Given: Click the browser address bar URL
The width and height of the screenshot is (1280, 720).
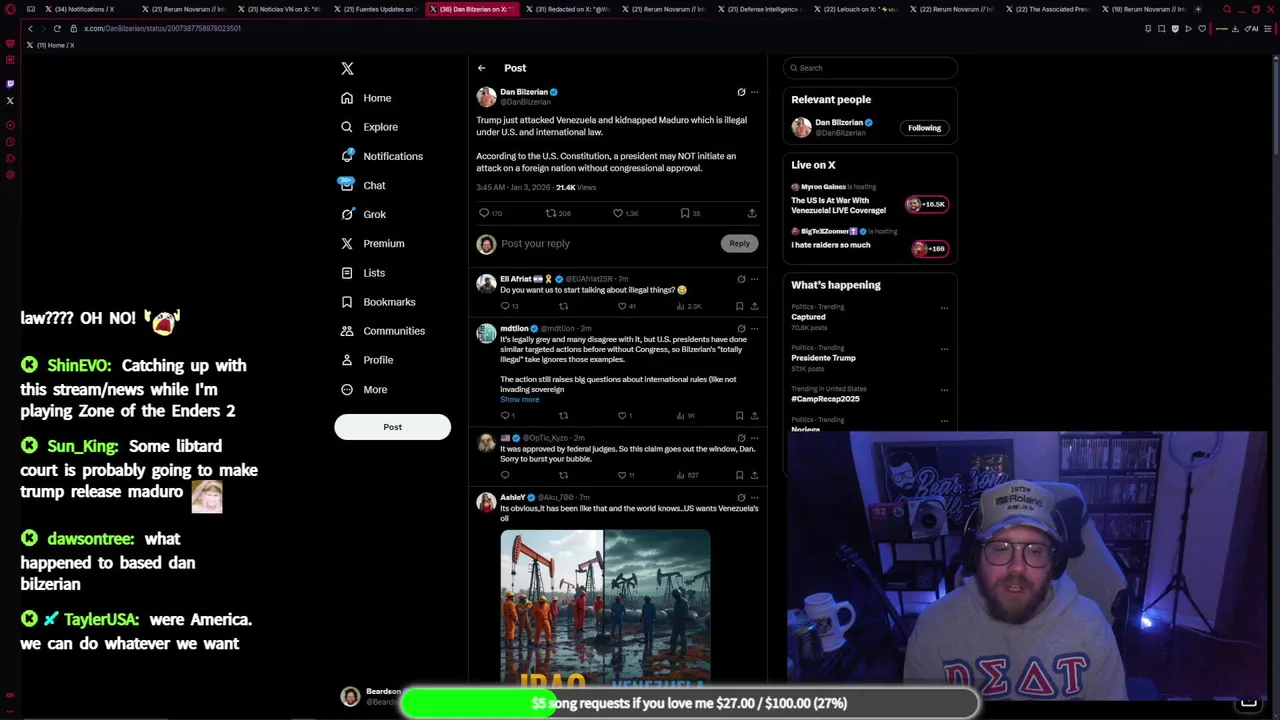Looking at the screenshot, I should [162, 28].
